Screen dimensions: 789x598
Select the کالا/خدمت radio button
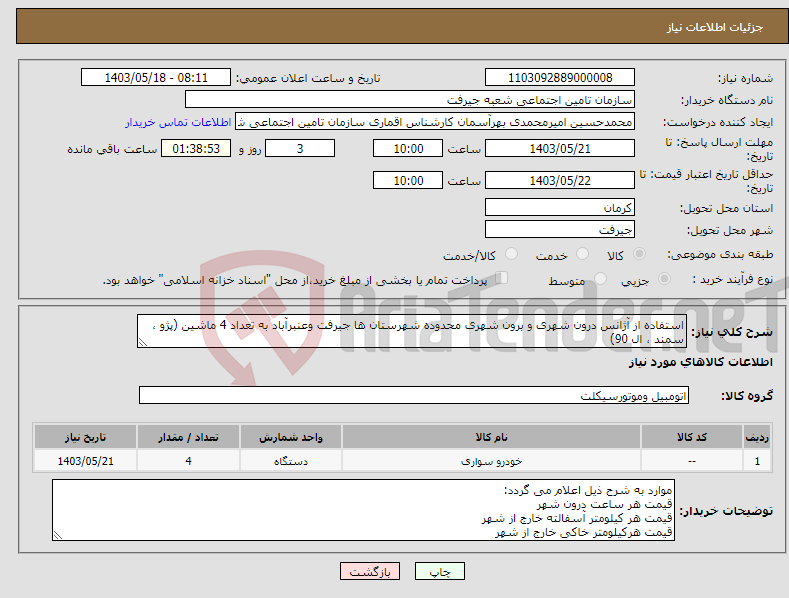[511, 254]
